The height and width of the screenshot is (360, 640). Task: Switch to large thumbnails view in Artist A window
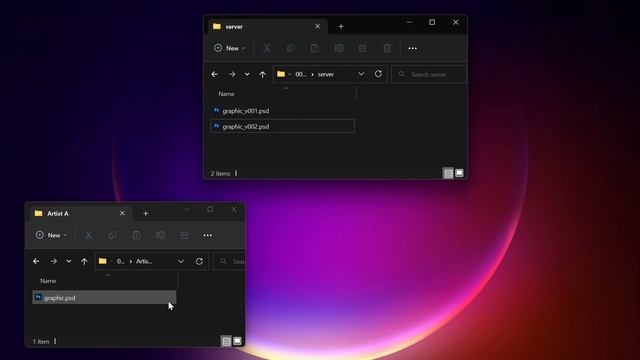[237, 341]
